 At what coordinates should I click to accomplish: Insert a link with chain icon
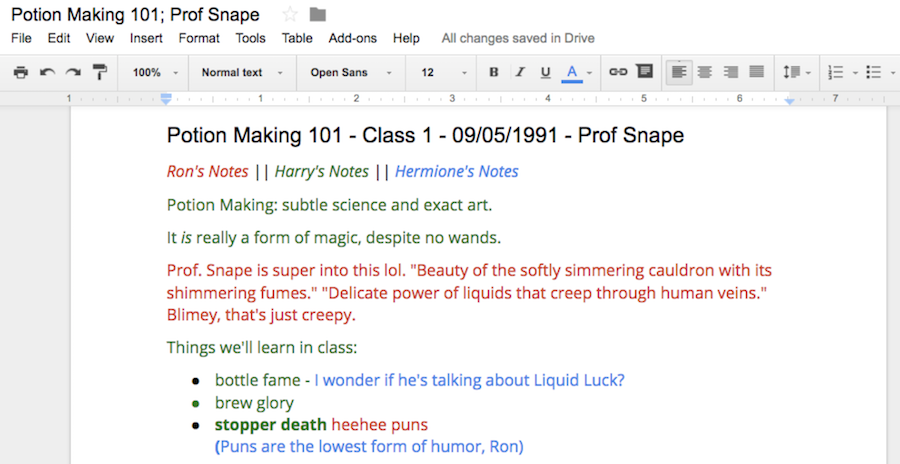tap(618, 72)
